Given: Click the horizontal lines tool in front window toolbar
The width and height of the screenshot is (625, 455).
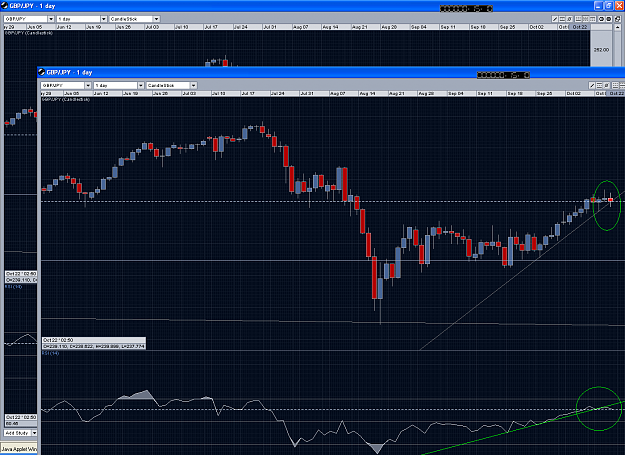Looking at the screenshot, I should [x=599, y=85].
